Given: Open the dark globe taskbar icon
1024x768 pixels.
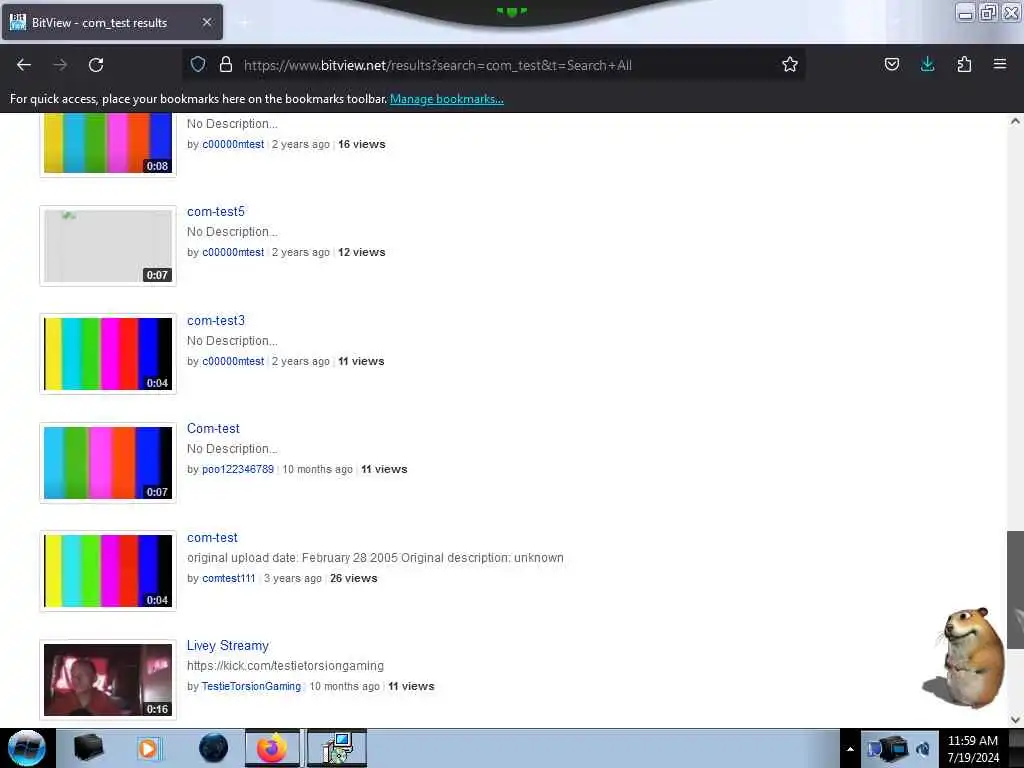Looking at the screenshot, I should 213,748.
